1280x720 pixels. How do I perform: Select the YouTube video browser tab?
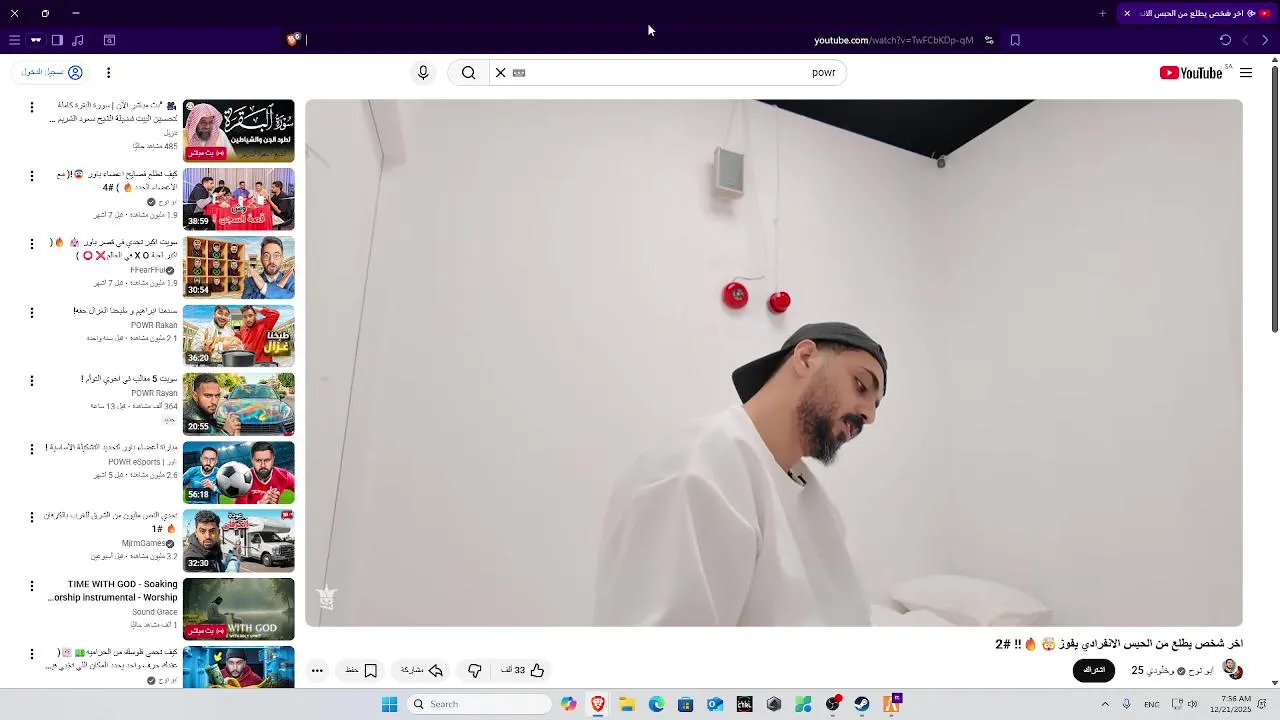pyautogui.click(x=1197, y=13)
